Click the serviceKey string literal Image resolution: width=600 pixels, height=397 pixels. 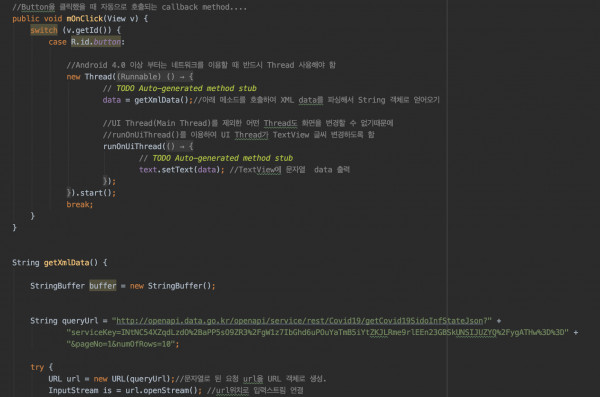(x=318, y=332)
